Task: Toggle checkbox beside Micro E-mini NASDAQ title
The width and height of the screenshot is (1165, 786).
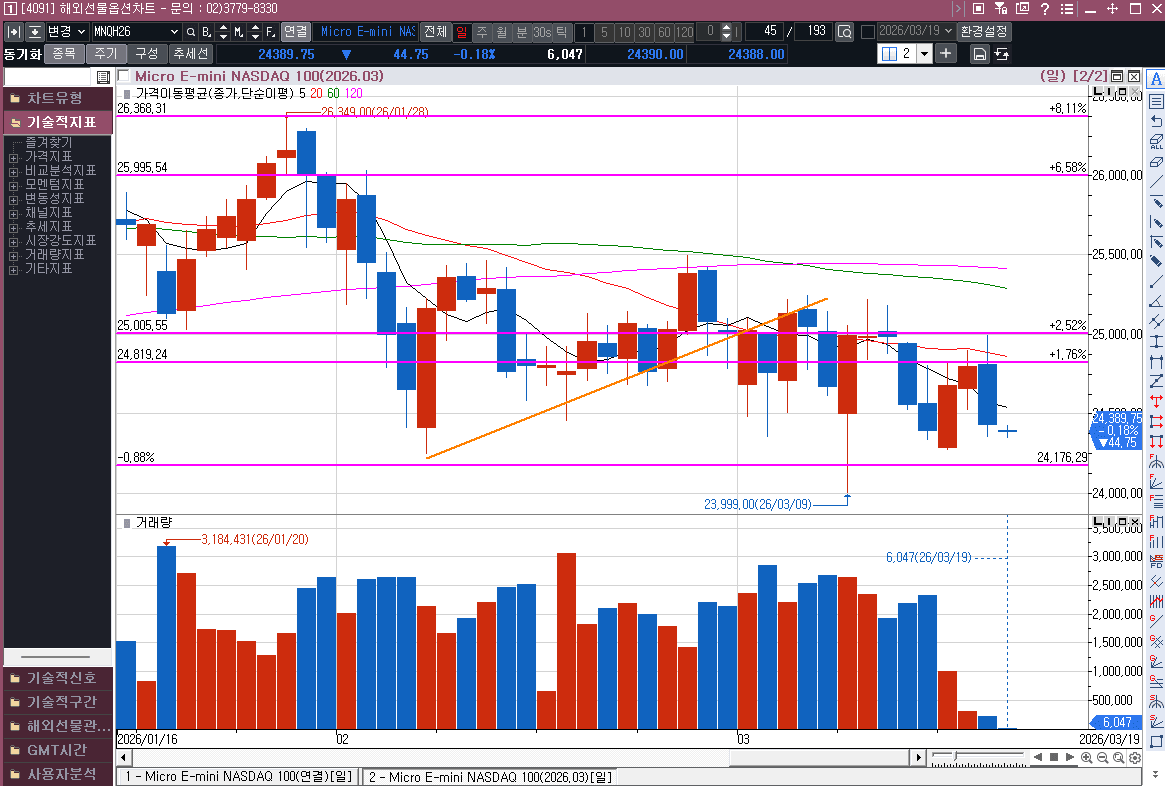Action: click(x=124, y=76)
